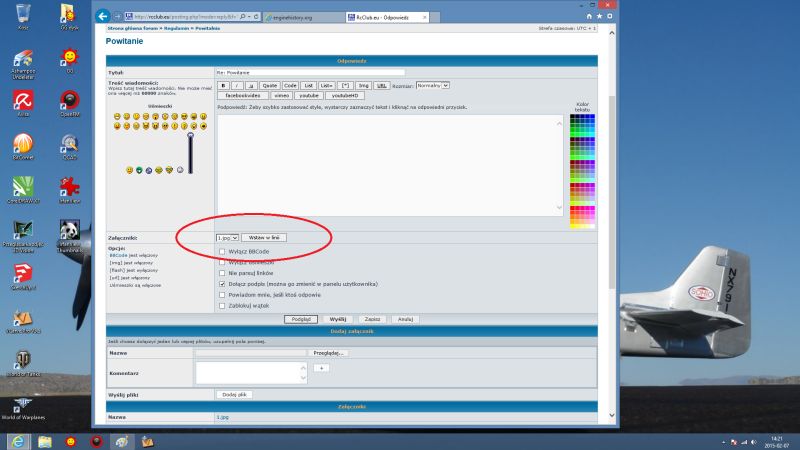This screenshot has width=800, height=450.
Task: Apply bold with the B button
Action: click(x=223, y=86)
